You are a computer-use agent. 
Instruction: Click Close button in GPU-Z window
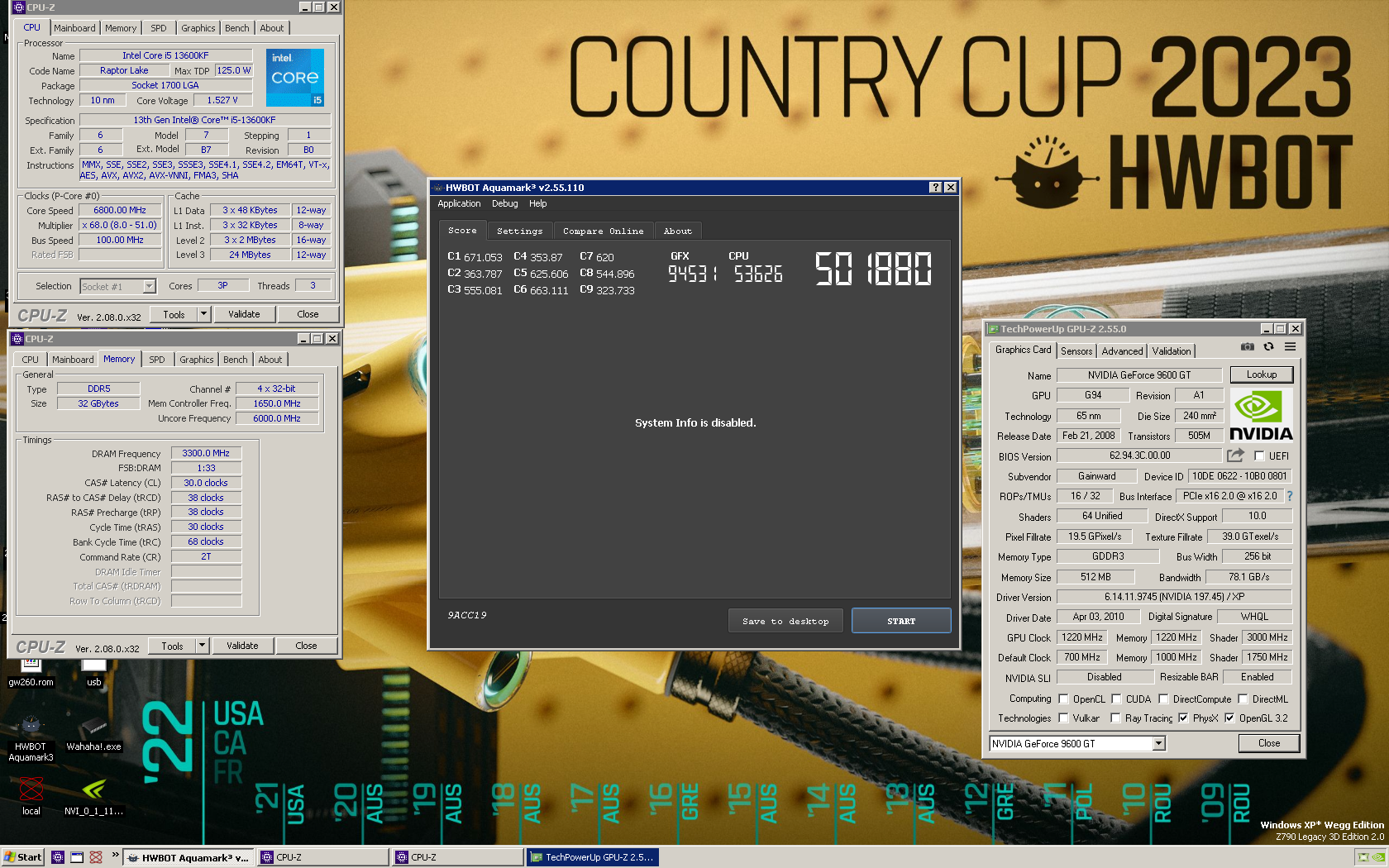pyautogui.click(x=1269, y=743)
